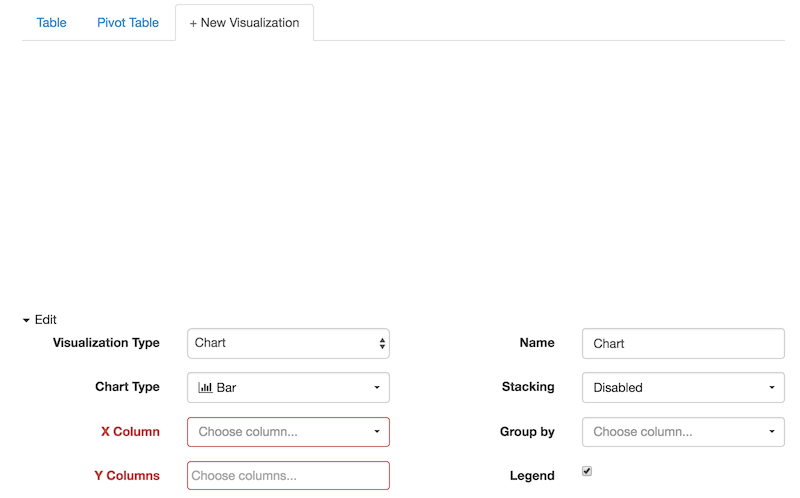Screen dimensions: 800x498
Task: Click the caret arrow in Group by dropdown
Action: pyautogui.click(x=771, y=432)
